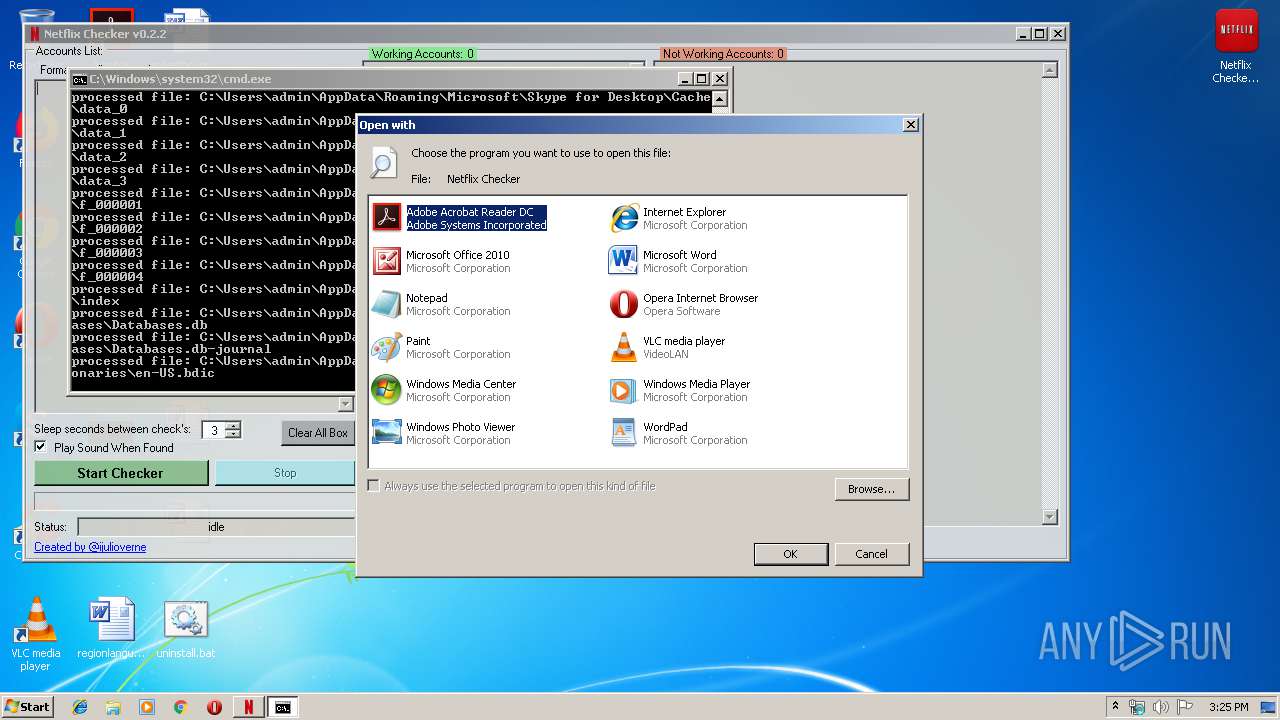This screenshot has height=720, width=1280.
Task: Increase sleep seconds with up arrow
Action: point(233,426)
